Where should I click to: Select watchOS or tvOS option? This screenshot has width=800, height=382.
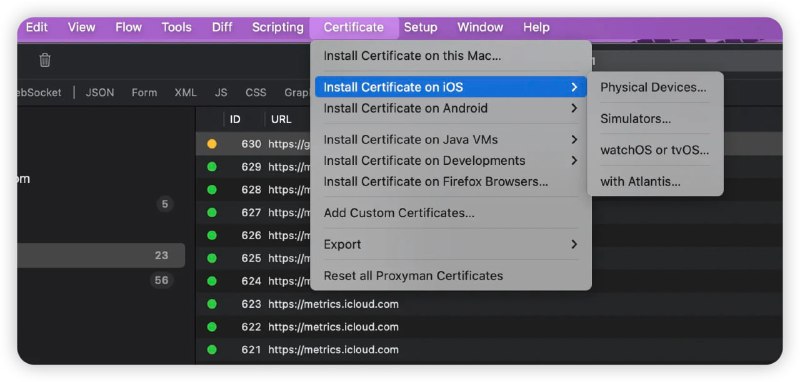[655, 150]
